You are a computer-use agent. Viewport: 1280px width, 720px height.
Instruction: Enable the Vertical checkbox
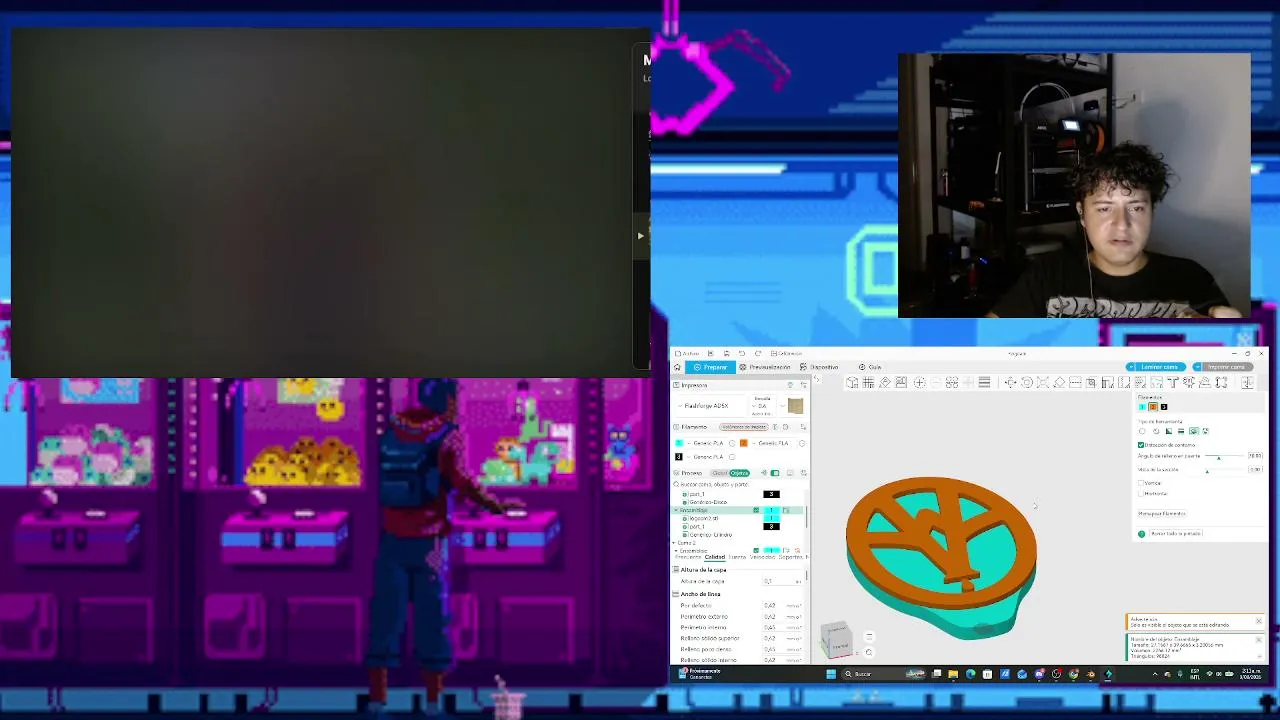pyautogui.click(x=1141, y=483)
